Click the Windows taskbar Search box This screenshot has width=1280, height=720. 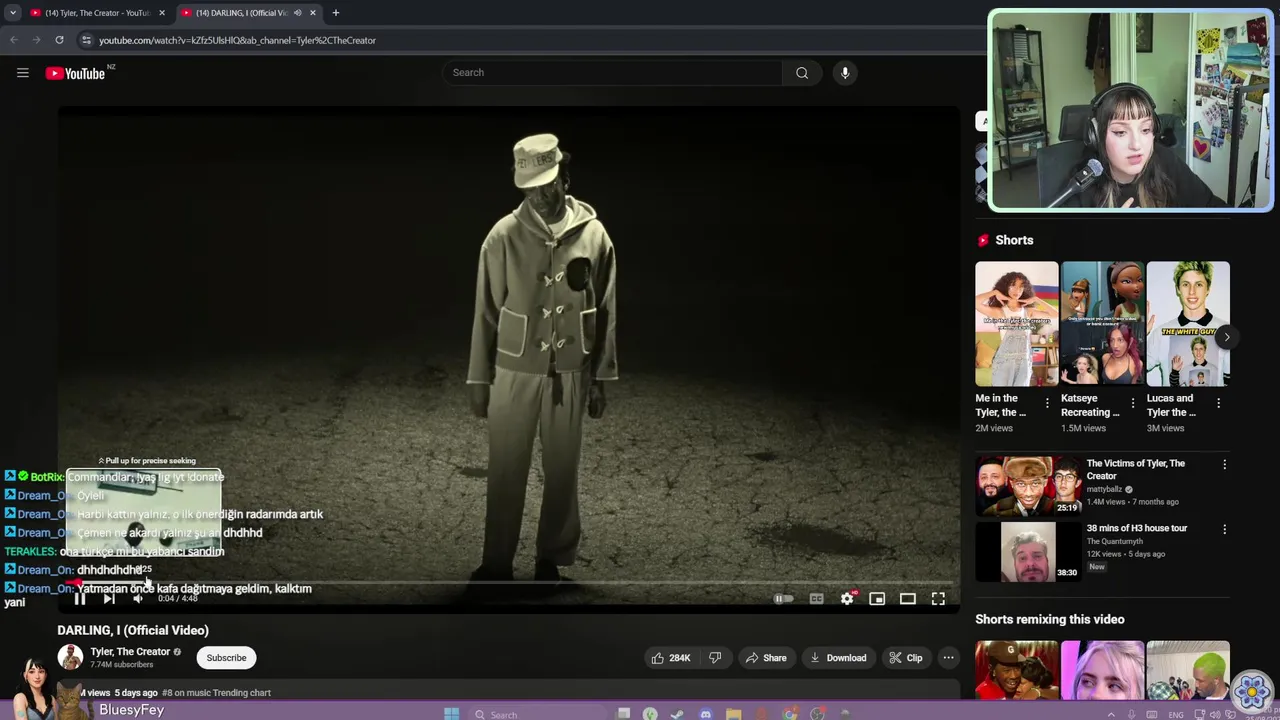pos(535,714)
